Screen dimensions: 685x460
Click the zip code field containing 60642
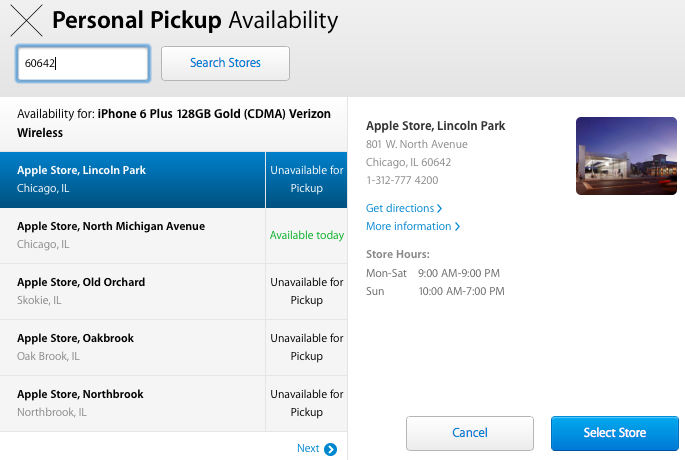(83, 63)
